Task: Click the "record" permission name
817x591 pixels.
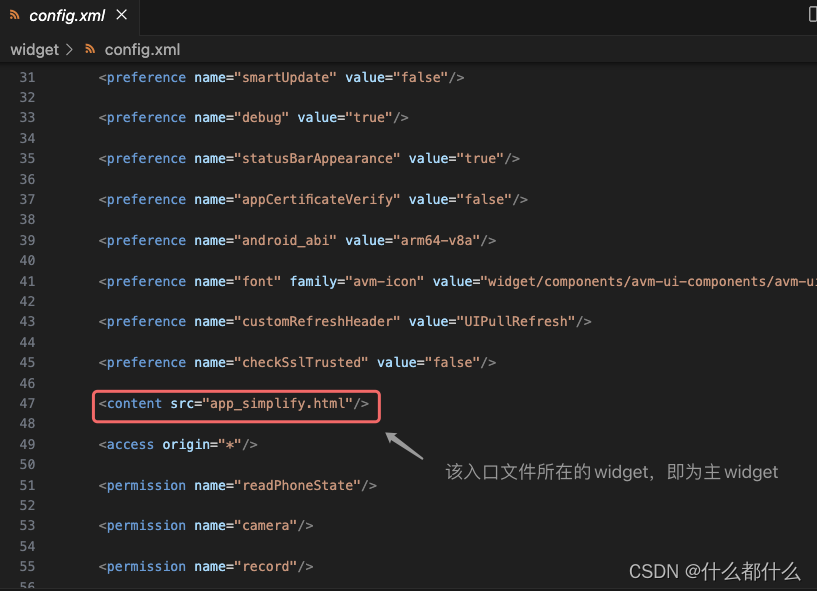Action: pos(266,567)
